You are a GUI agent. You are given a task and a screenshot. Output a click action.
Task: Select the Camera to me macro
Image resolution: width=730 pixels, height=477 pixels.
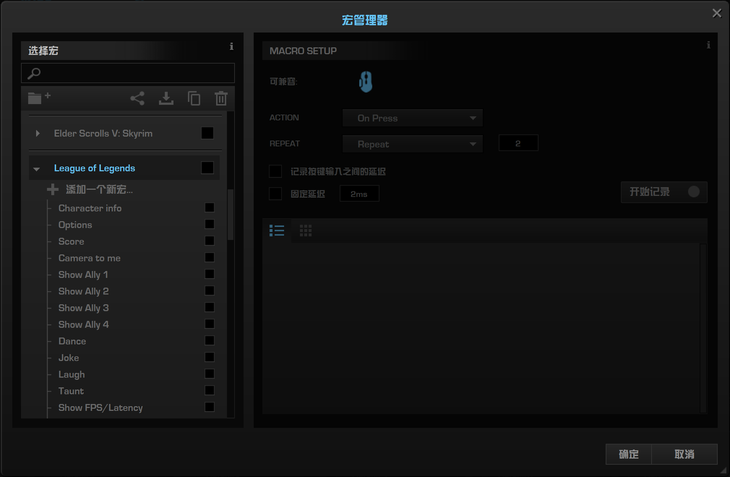pyautogui.click(x=89, y=258)
